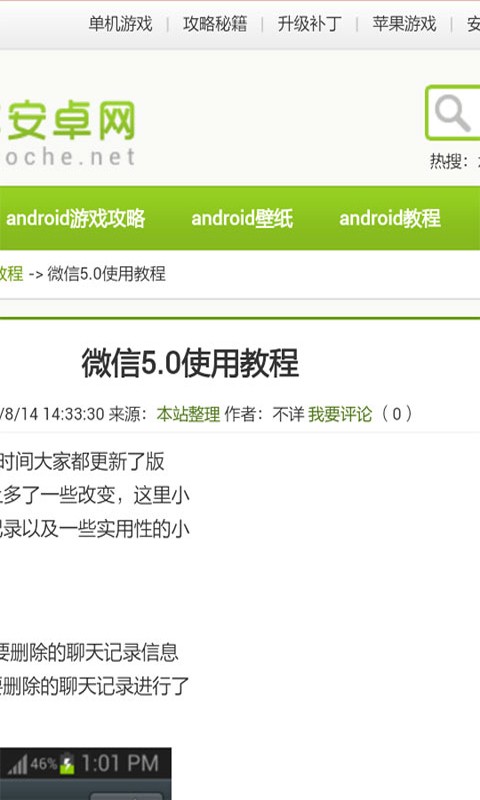Go to the 苹果游戏 section

[404, 23]
